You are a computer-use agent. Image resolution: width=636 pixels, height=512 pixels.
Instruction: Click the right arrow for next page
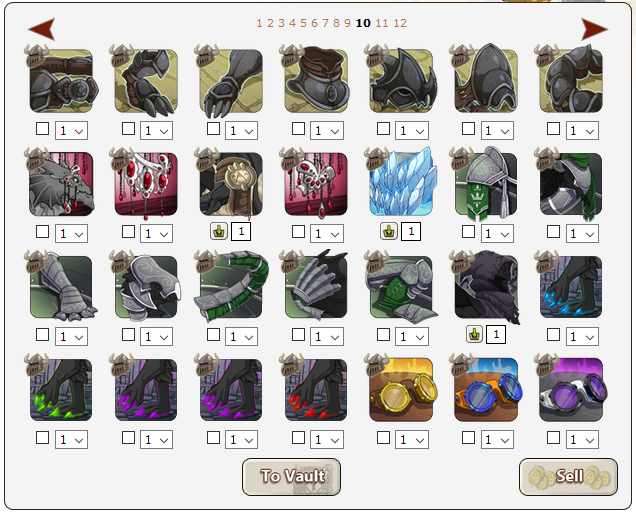pos(594,29)
